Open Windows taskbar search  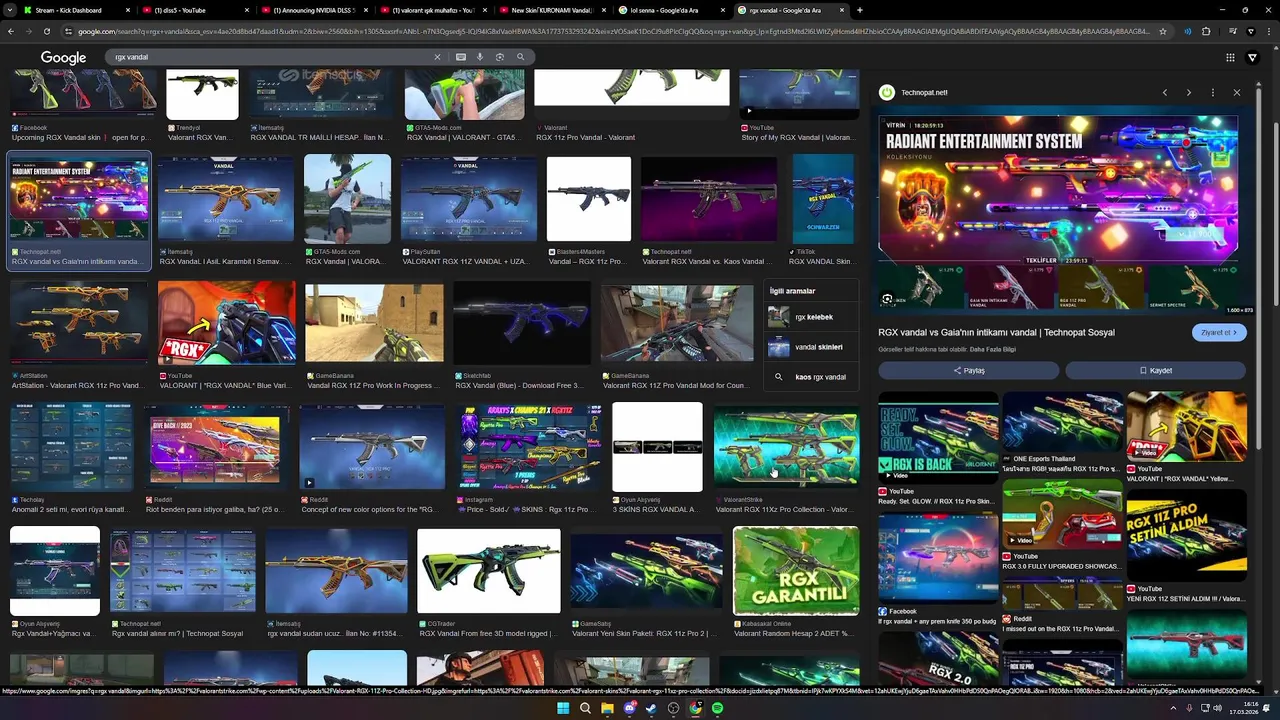[x=585, y=708]
